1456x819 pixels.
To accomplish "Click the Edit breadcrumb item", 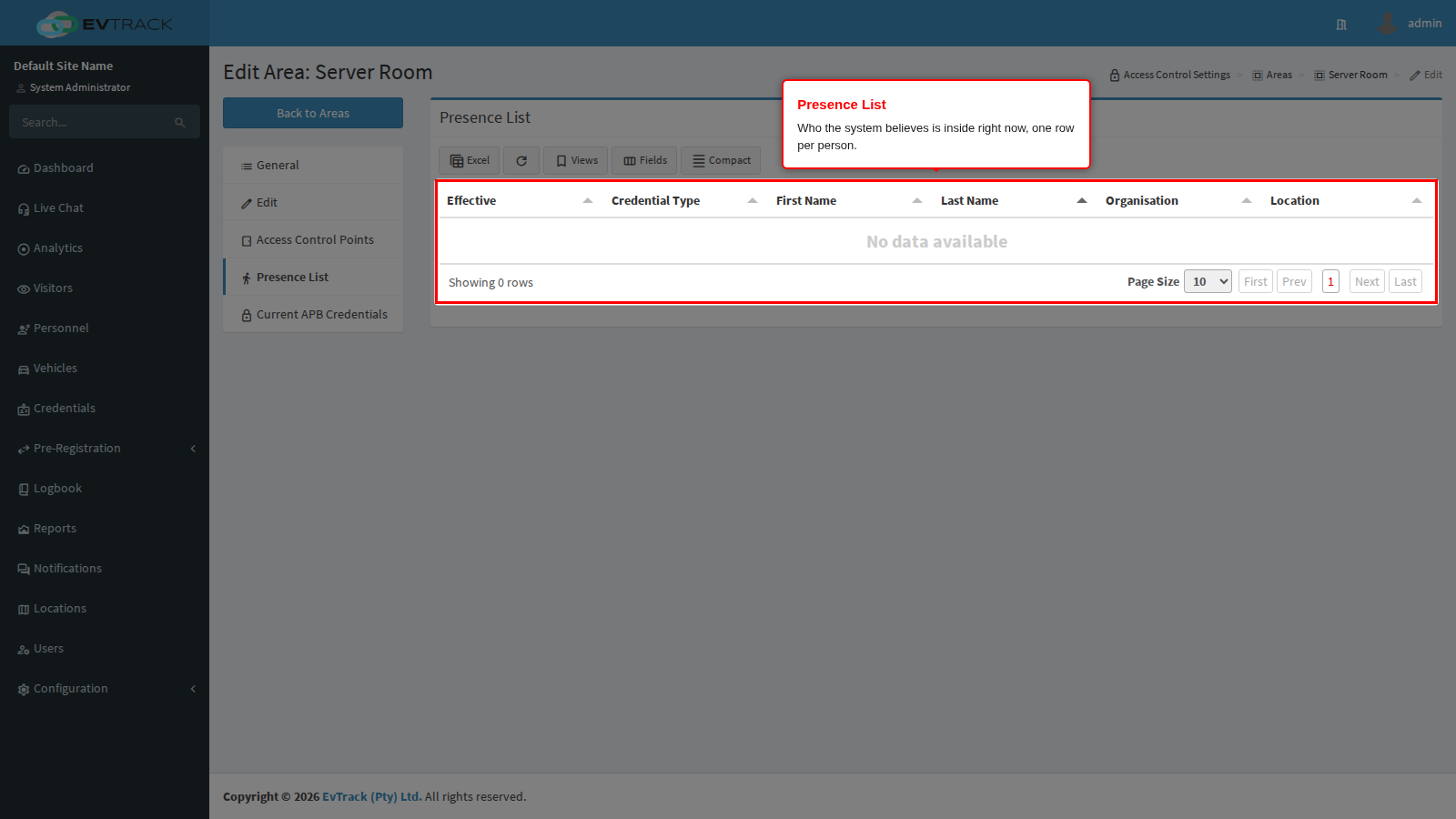I will coord(1426,75).
